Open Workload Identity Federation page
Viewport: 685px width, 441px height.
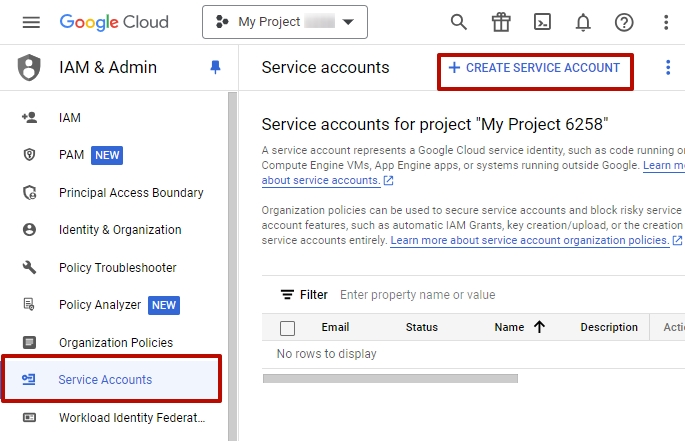[x=132, y=418]
